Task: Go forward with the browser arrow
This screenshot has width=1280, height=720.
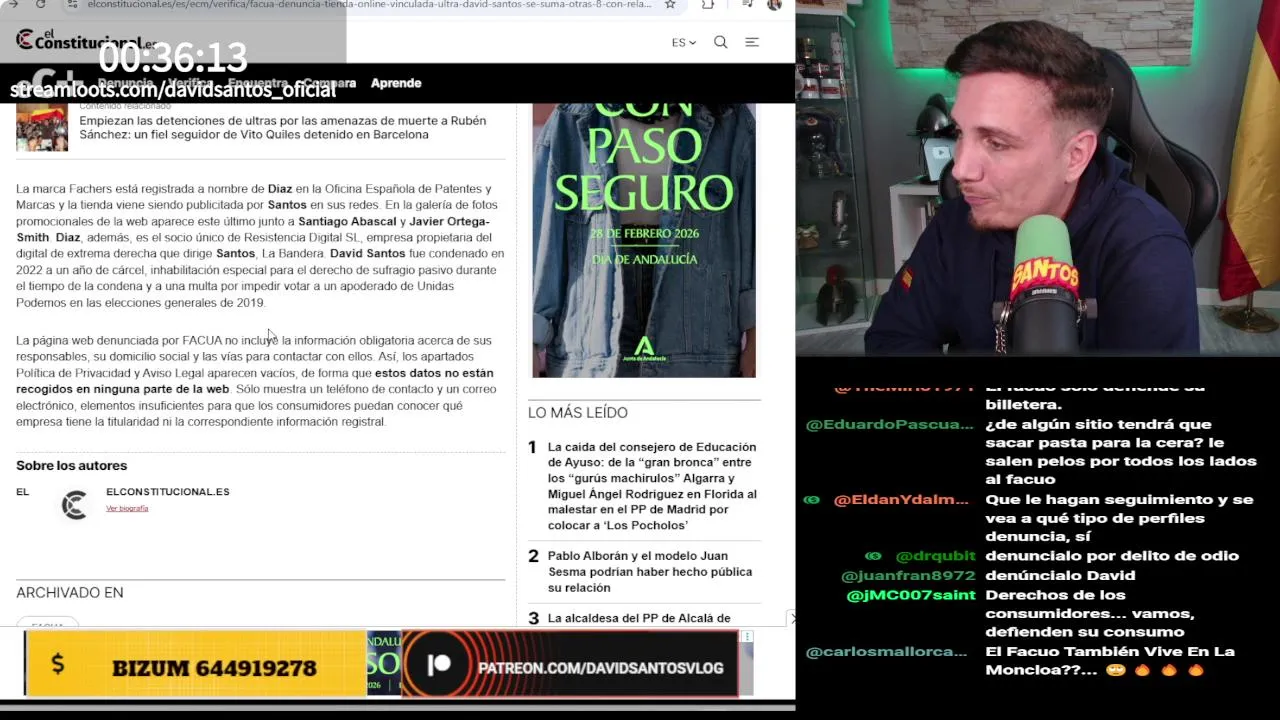Action: (x=12, y=4)
